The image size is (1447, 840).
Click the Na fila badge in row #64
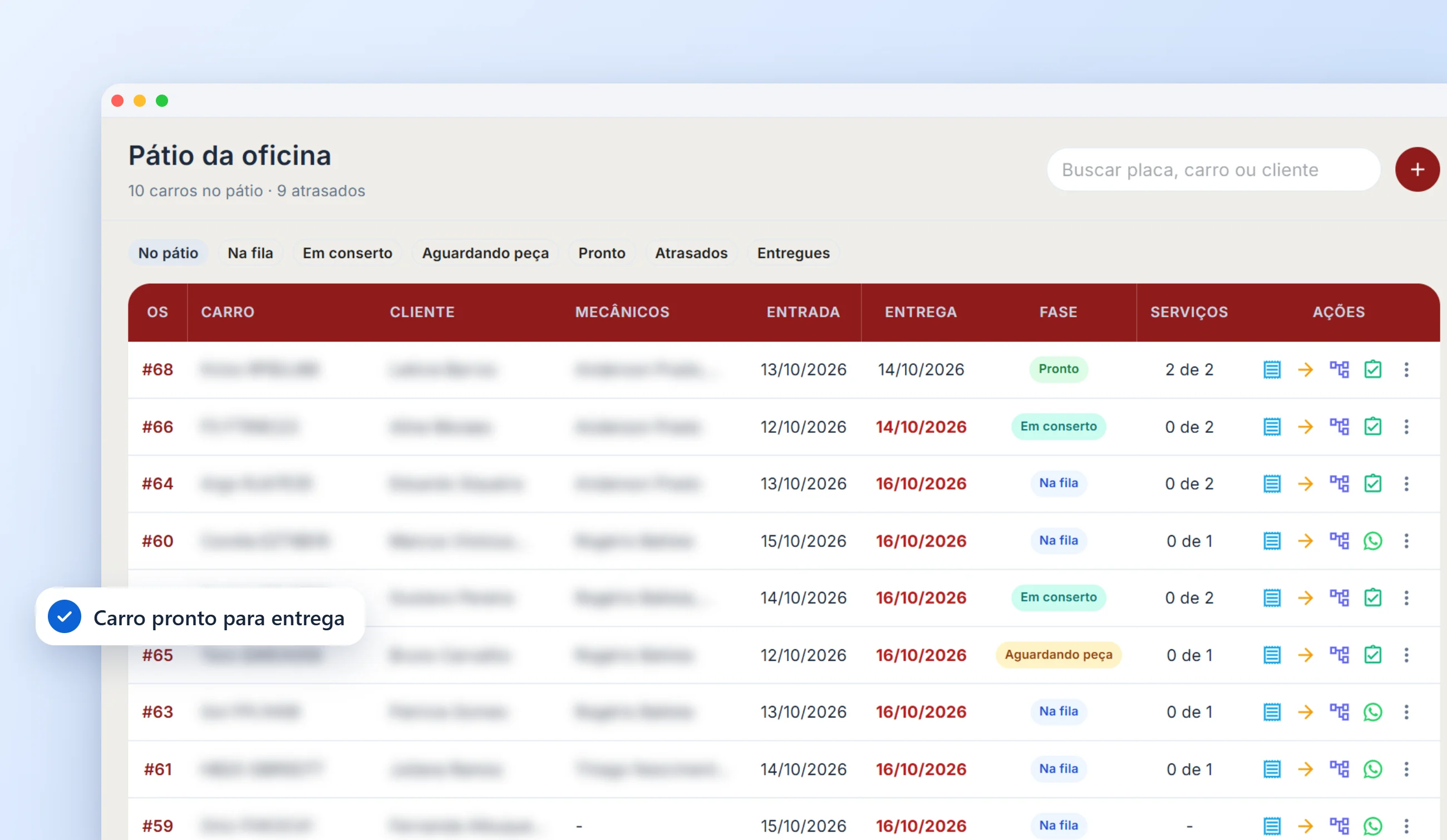(x=1059, y=483)
